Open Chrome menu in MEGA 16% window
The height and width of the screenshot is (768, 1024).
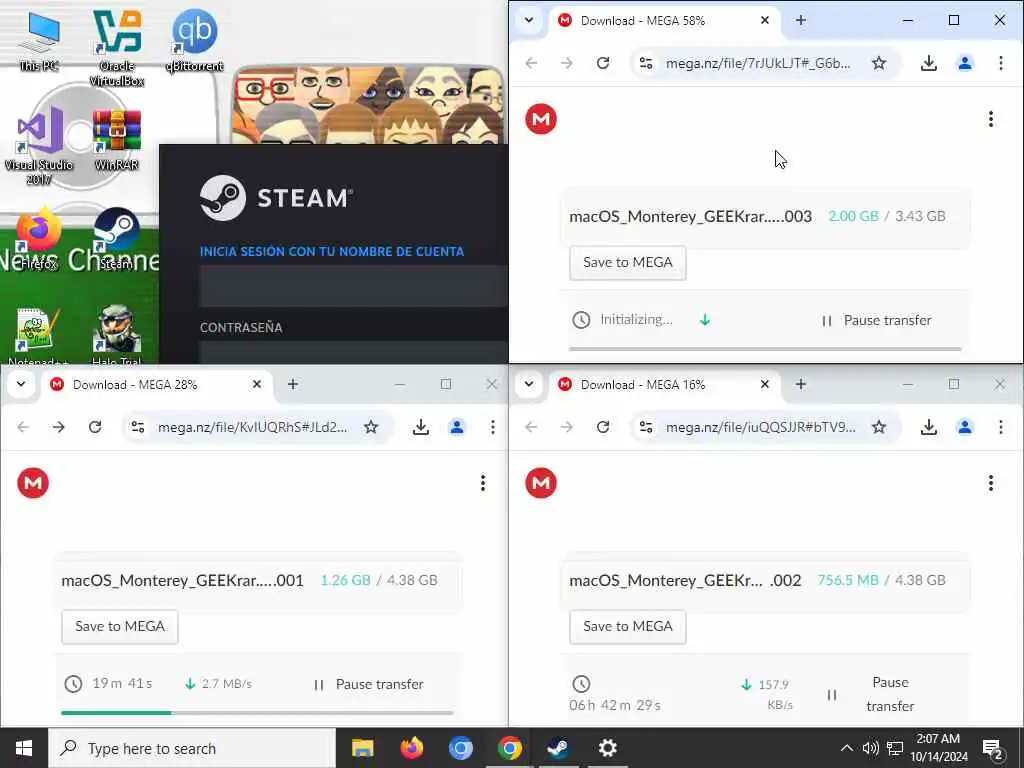pyautogui.click(x=1000, y=427)
